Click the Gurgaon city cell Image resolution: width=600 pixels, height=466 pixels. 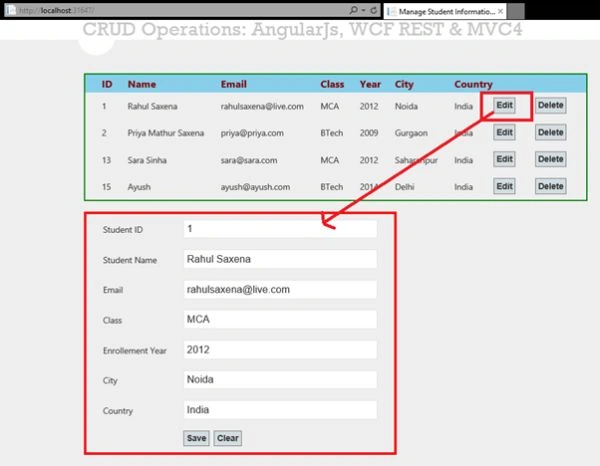tap(411, 133)
